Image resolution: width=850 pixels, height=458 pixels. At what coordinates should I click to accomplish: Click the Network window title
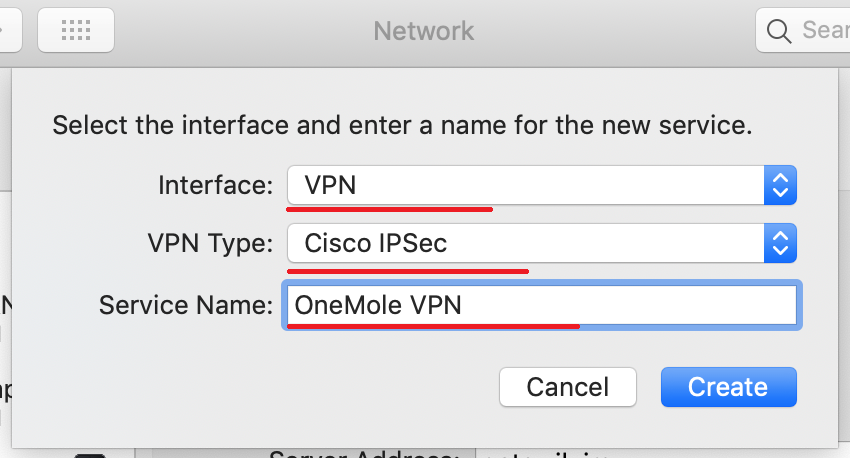click(423, 31)
